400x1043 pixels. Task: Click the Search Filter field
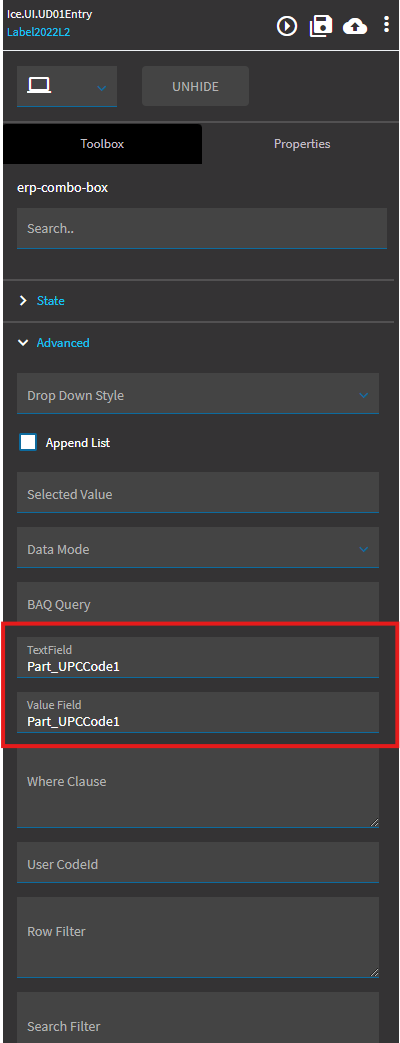point(198,1018)
